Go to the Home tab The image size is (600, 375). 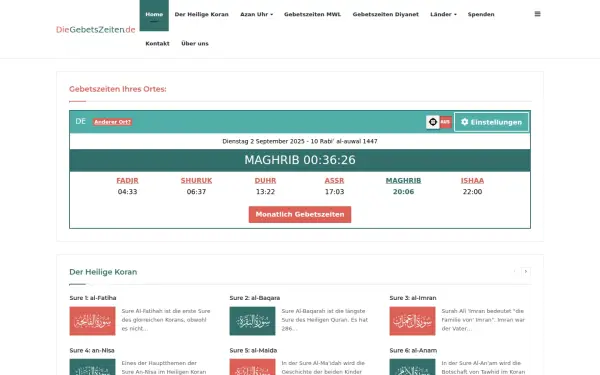tap(154, 15)
